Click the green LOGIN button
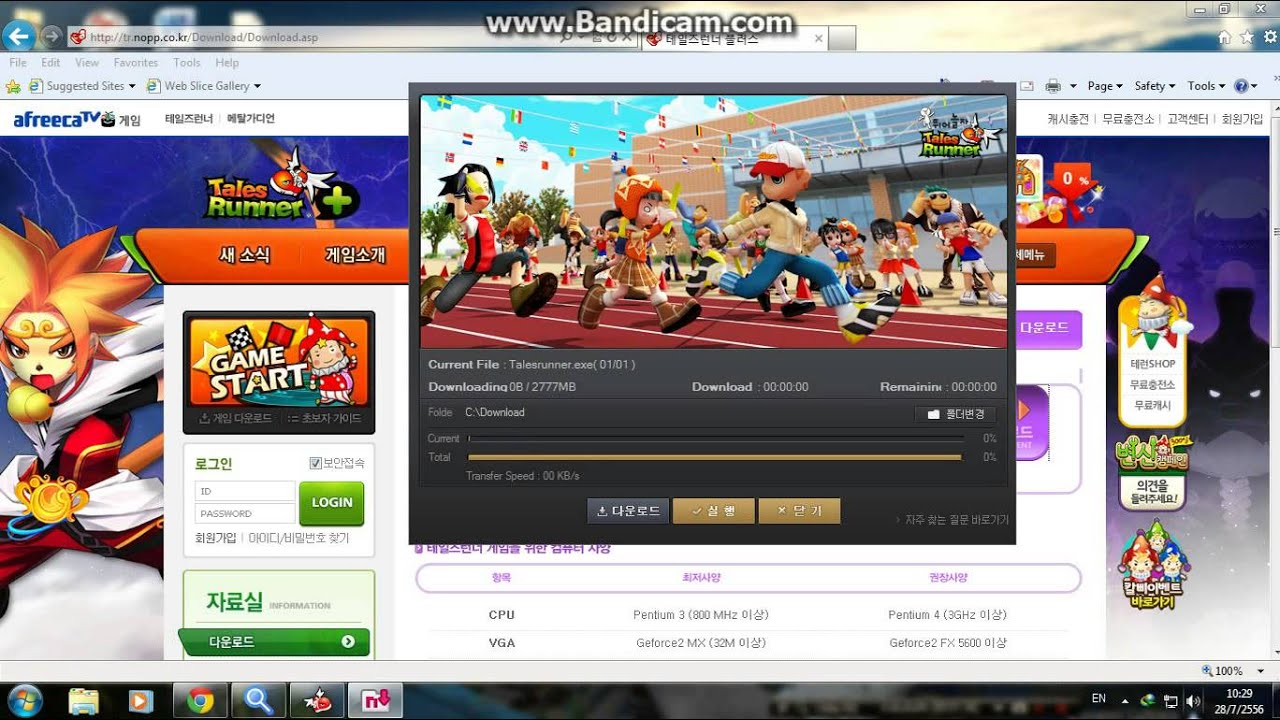Image resolution: width=1280 pixels, height=720 pixels. point(331,503)
